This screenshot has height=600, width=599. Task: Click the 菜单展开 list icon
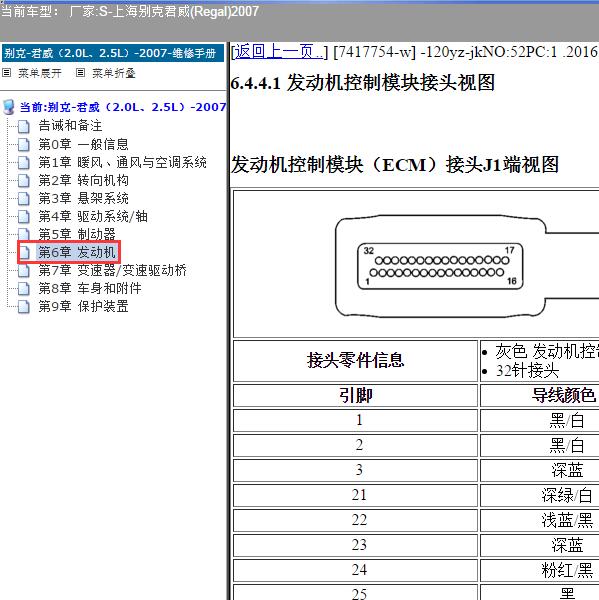click(x=7, y=72)
